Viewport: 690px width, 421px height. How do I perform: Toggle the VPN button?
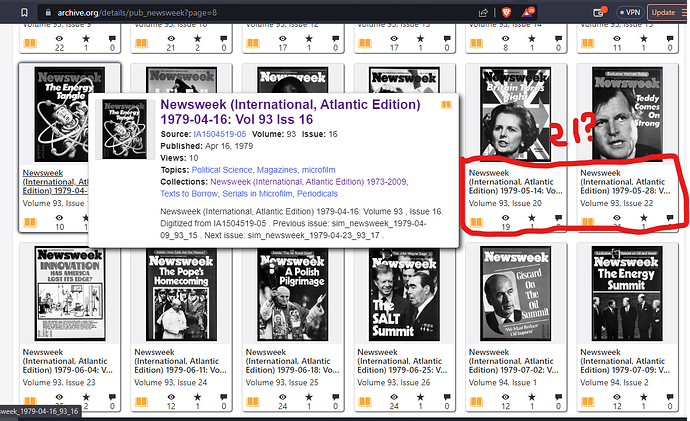pos(630,12)
